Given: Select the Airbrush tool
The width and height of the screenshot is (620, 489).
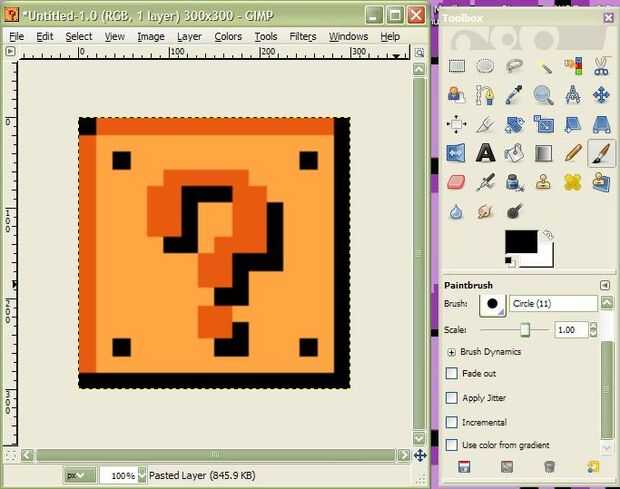Looking at the screenshot, I should coord(485,182).
